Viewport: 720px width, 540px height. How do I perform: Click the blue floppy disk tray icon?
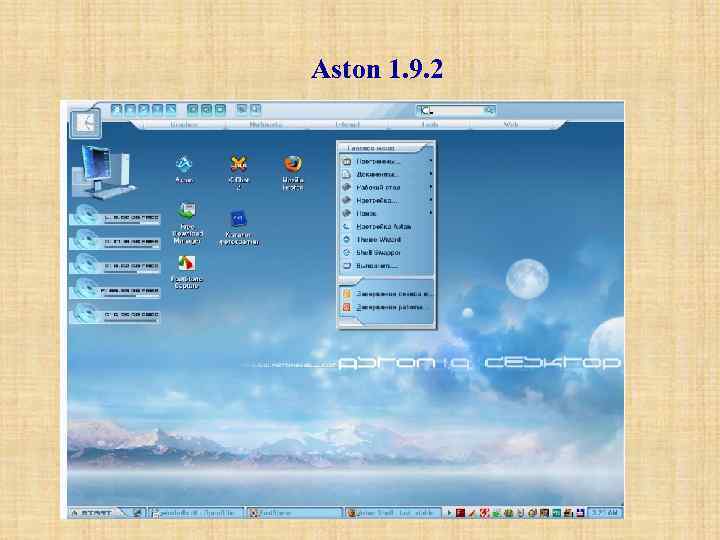click(580, 512)
